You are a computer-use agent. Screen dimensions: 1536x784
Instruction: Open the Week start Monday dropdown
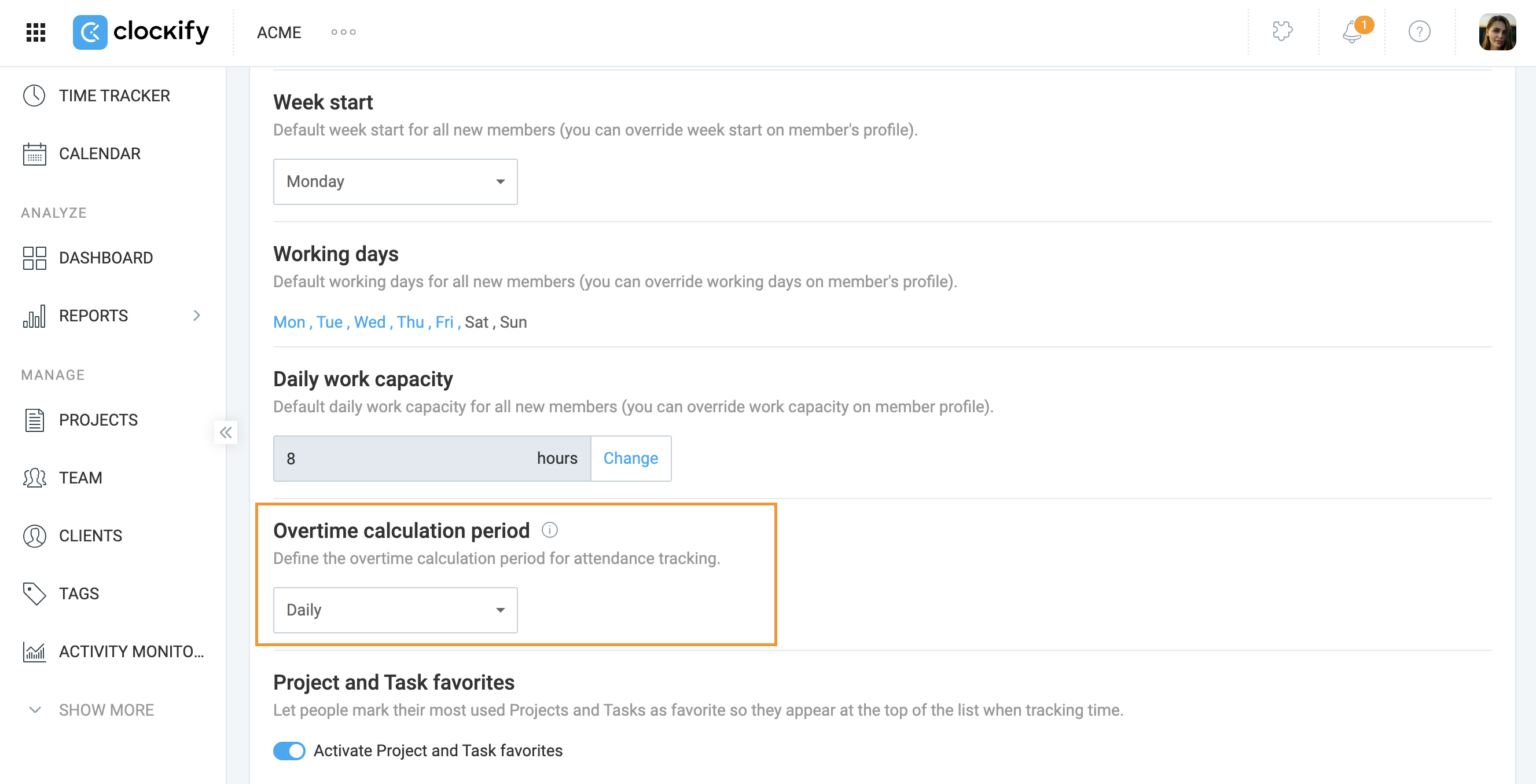(395, 181)
